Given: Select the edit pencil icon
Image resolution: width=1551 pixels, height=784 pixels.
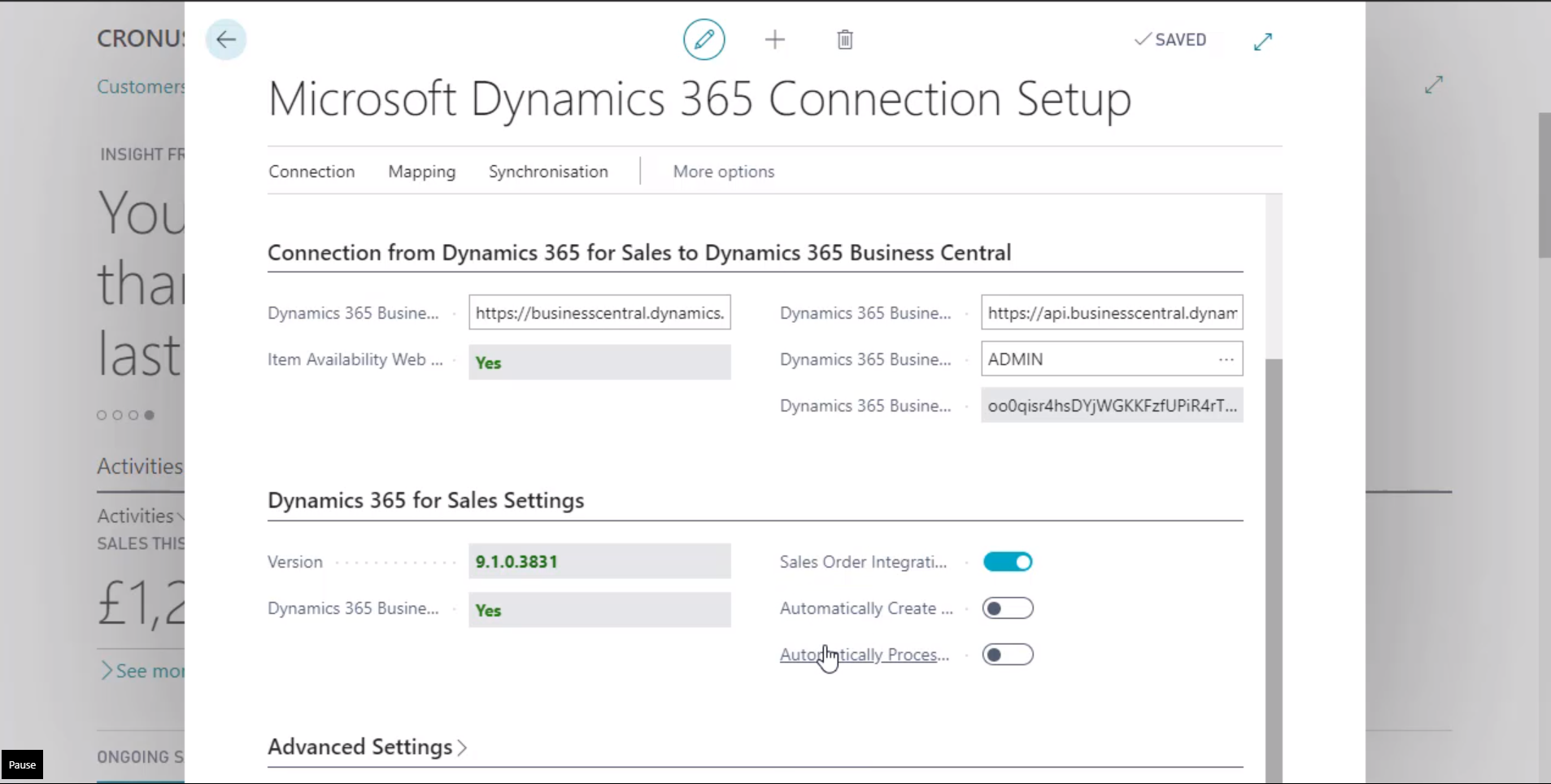Looking at the screenshot, I should (703, 39).
